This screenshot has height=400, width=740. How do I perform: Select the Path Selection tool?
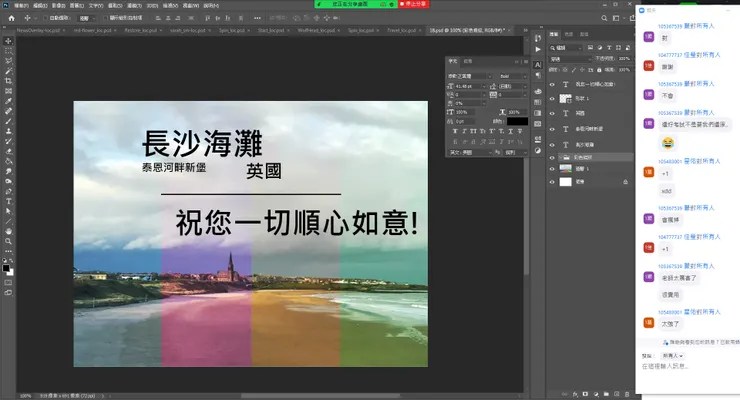8,211
